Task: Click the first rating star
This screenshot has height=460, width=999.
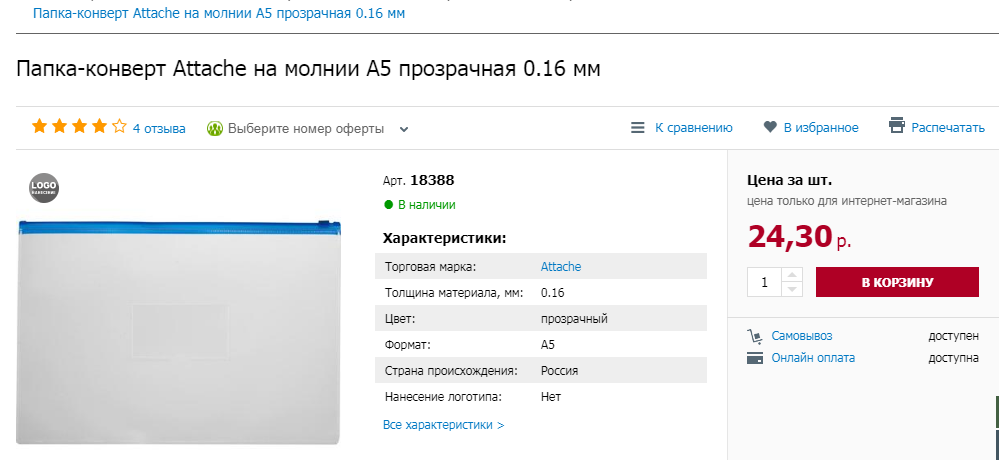Action: pos(40,126)
